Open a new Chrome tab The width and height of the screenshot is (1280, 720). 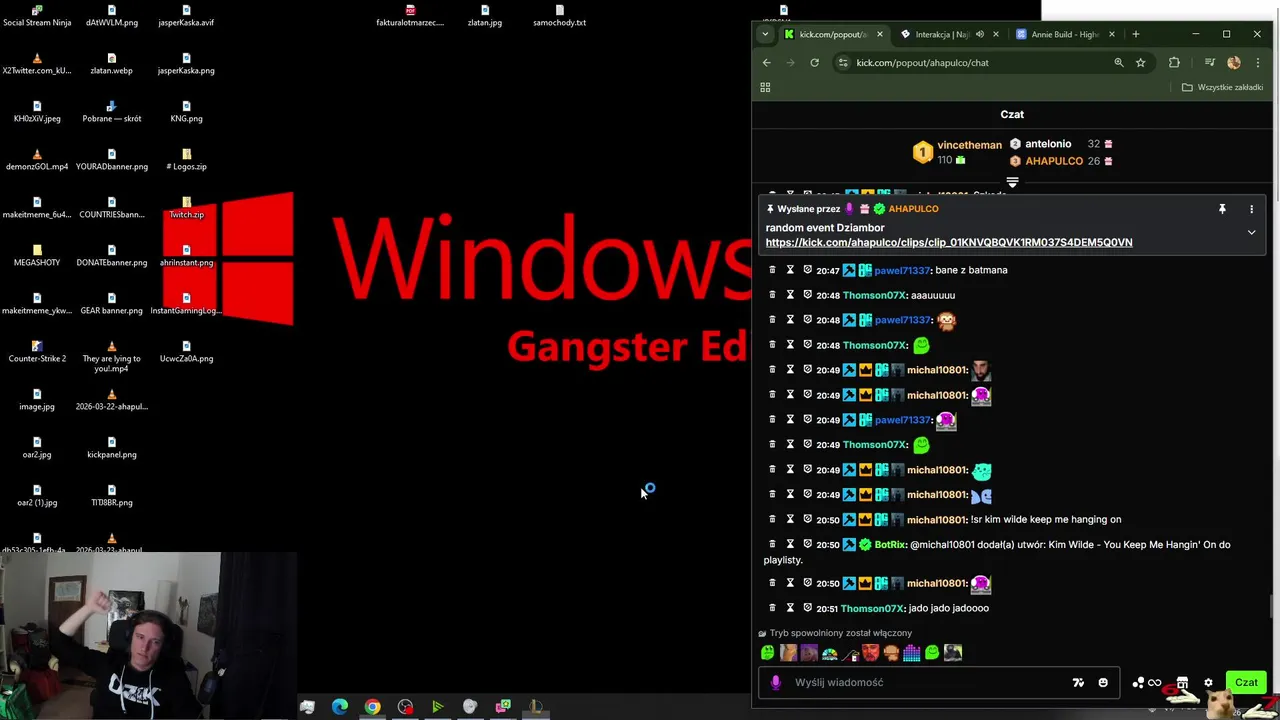1135,34
